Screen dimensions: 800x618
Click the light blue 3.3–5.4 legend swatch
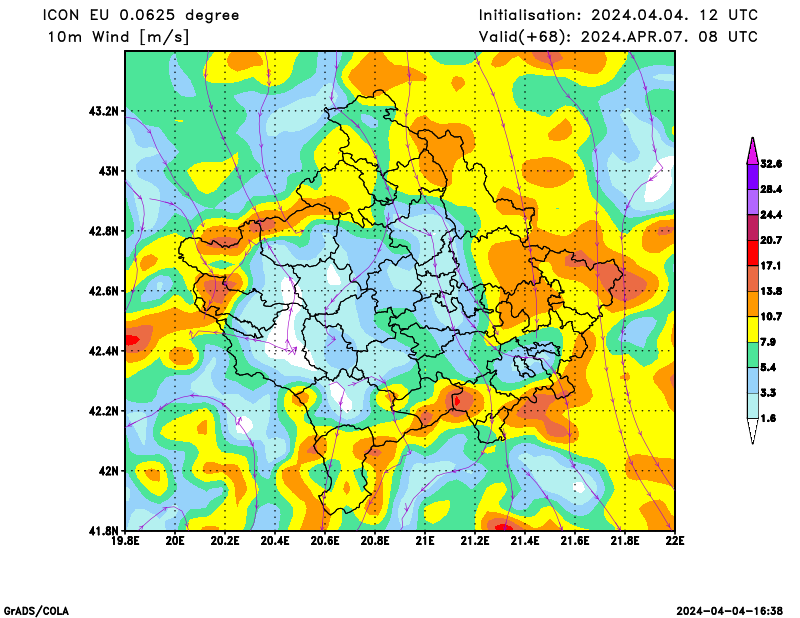(x=753, y=380)
